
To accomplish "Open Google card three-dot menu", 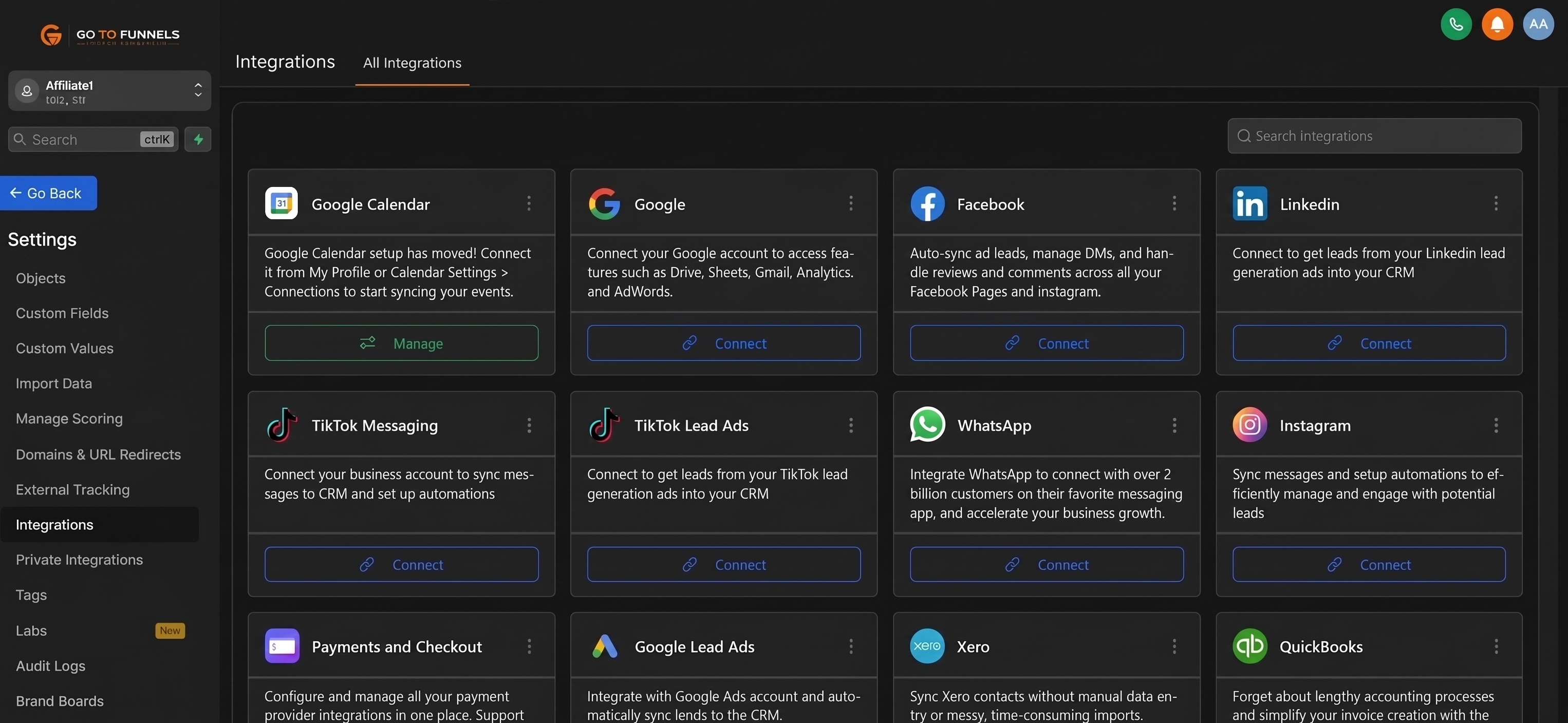I will [x=851, y=203].
